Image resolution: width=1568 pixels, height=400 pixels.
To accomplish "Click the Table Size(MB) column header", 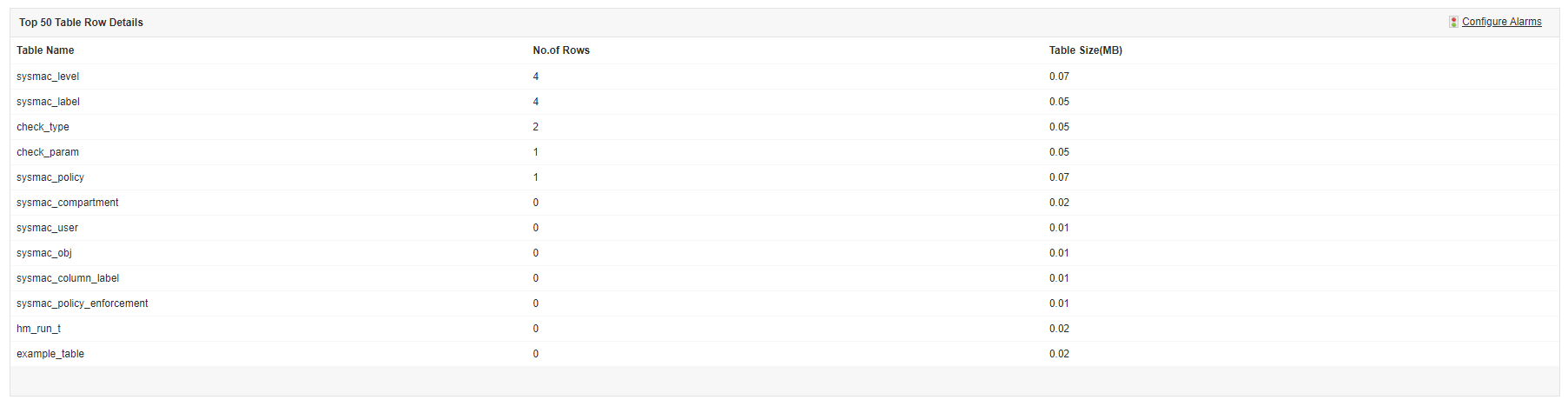I will click(x=1085, y=50).
